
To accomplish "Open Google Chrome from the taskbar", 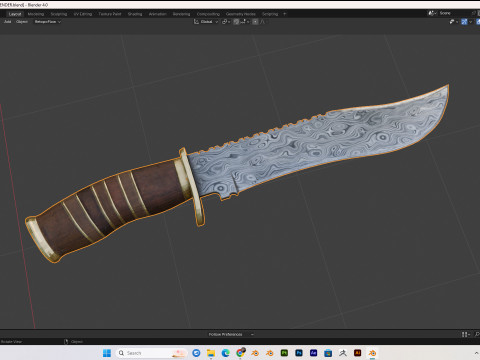I will 240,353.
